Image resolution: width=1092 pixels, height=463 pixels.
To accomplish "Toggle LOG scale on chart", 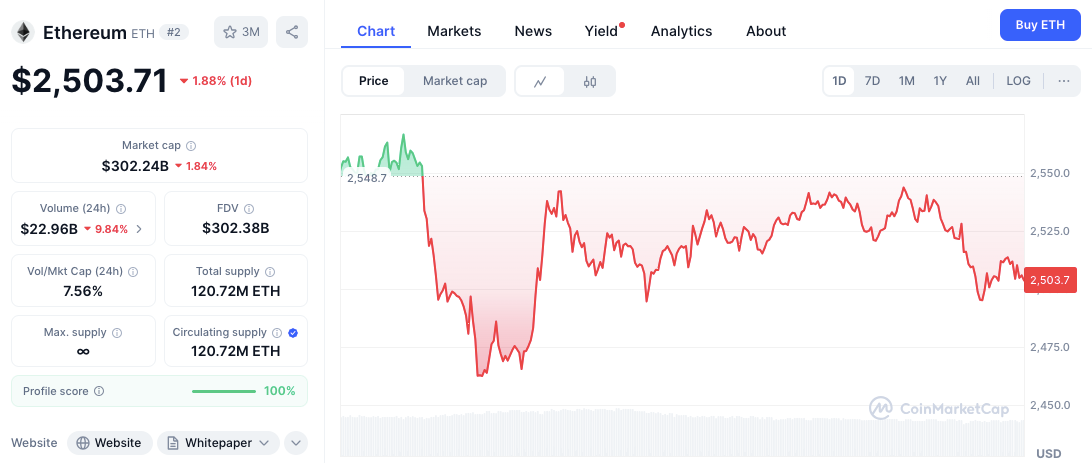I will tap(1018, 81).
